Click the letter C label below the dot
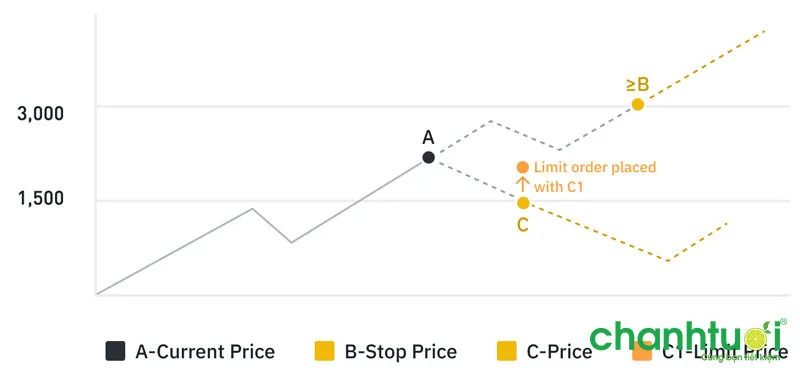The image size is (800, 374). 523,226
